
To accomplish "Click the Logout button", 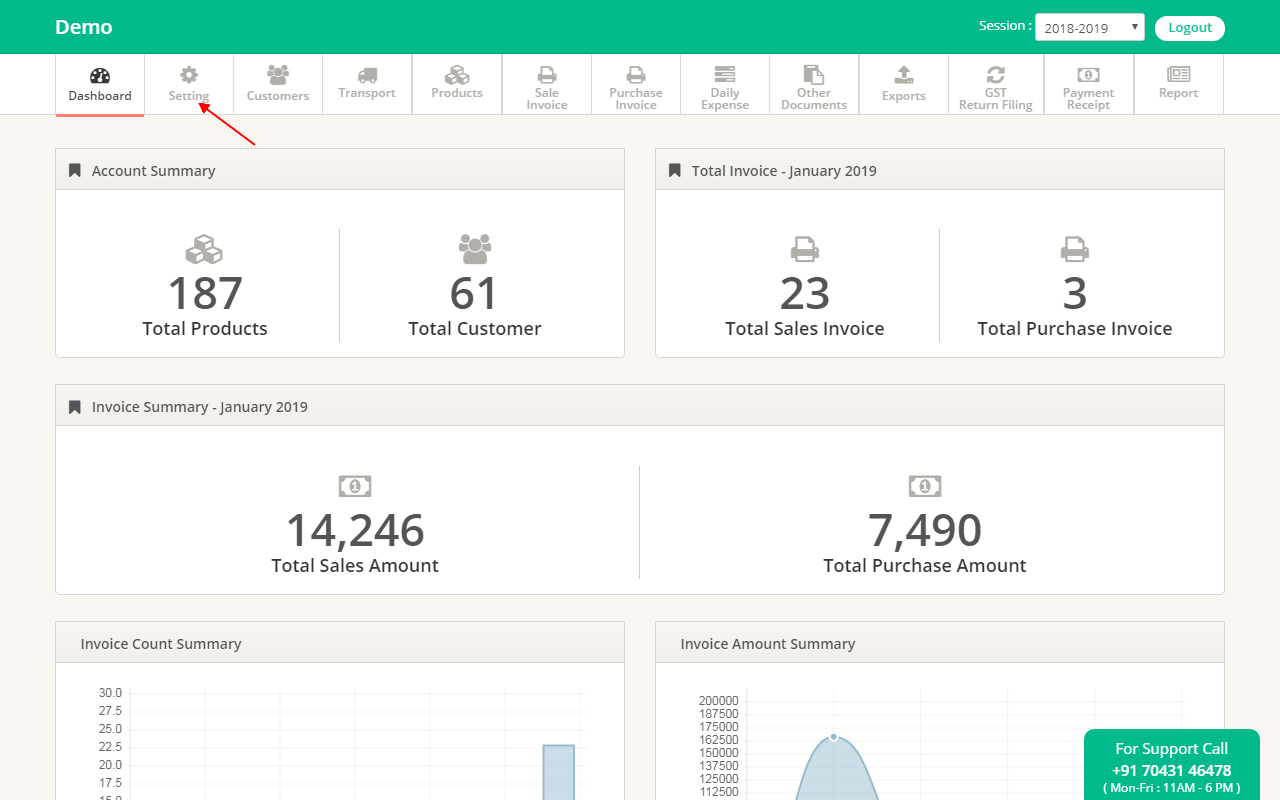I will point(1190,28).
